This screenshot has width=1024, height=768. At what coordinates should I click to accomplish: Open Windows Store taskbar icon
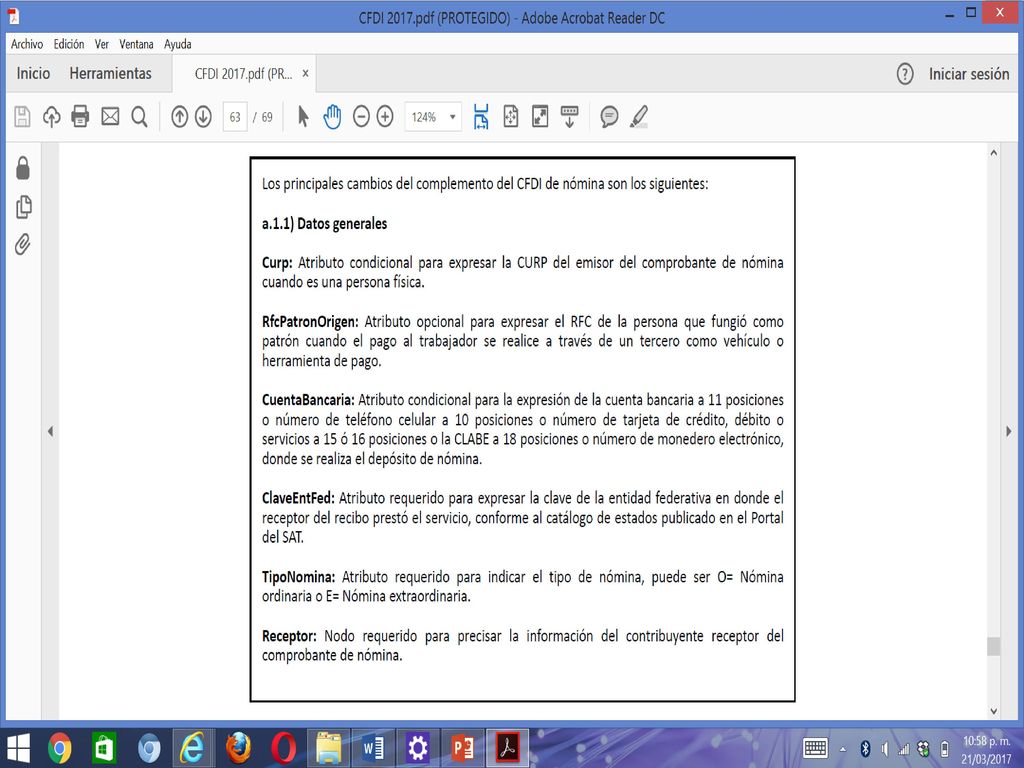(104, 748)
